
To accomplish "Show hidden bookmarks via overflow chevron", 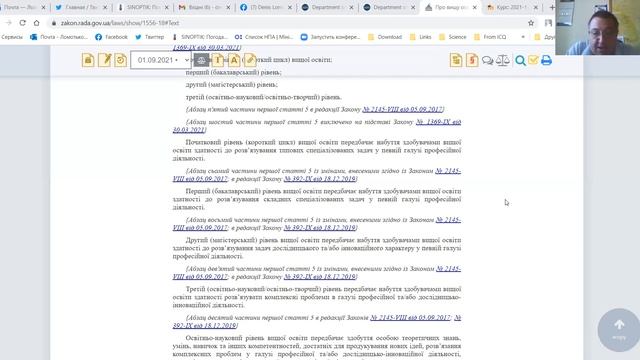I will pos(523,37).
